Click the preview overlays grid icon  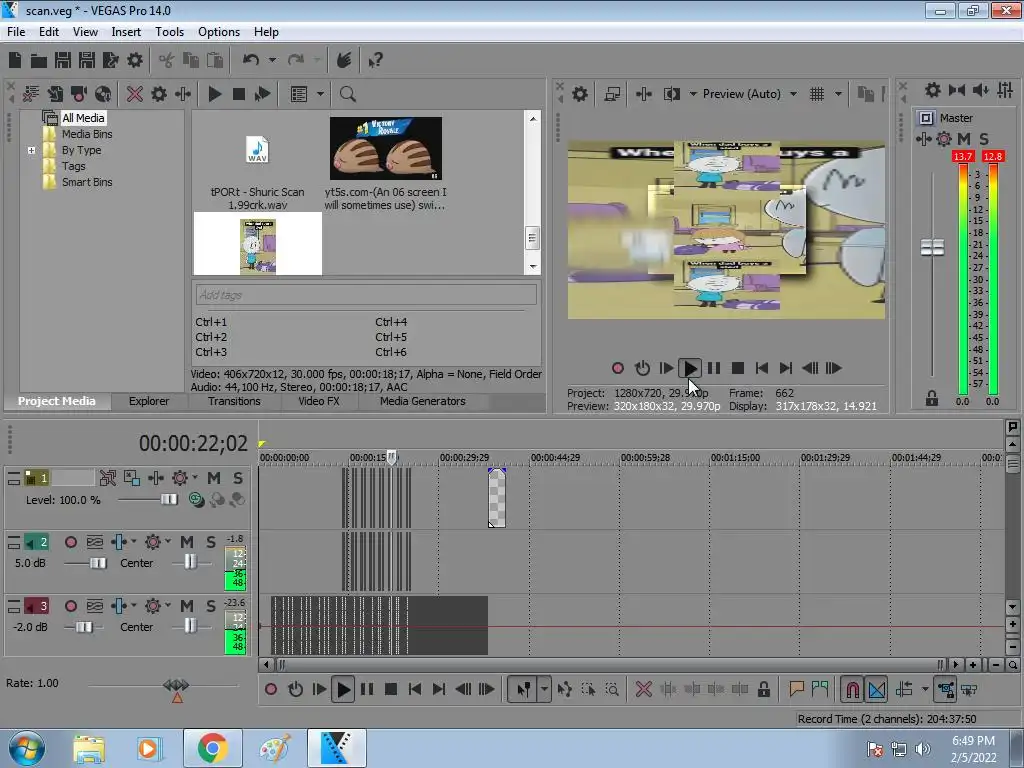[817, 94]
